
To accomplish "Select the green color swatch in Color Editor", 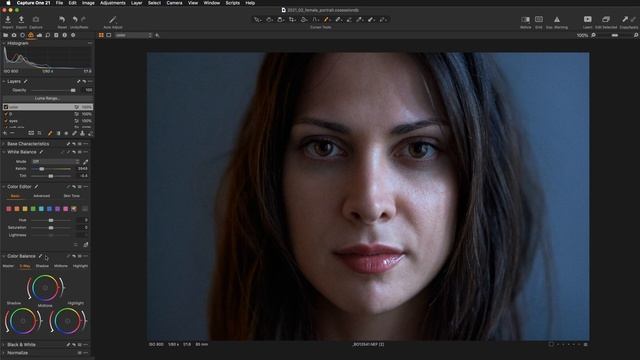I will pos(33,209).
